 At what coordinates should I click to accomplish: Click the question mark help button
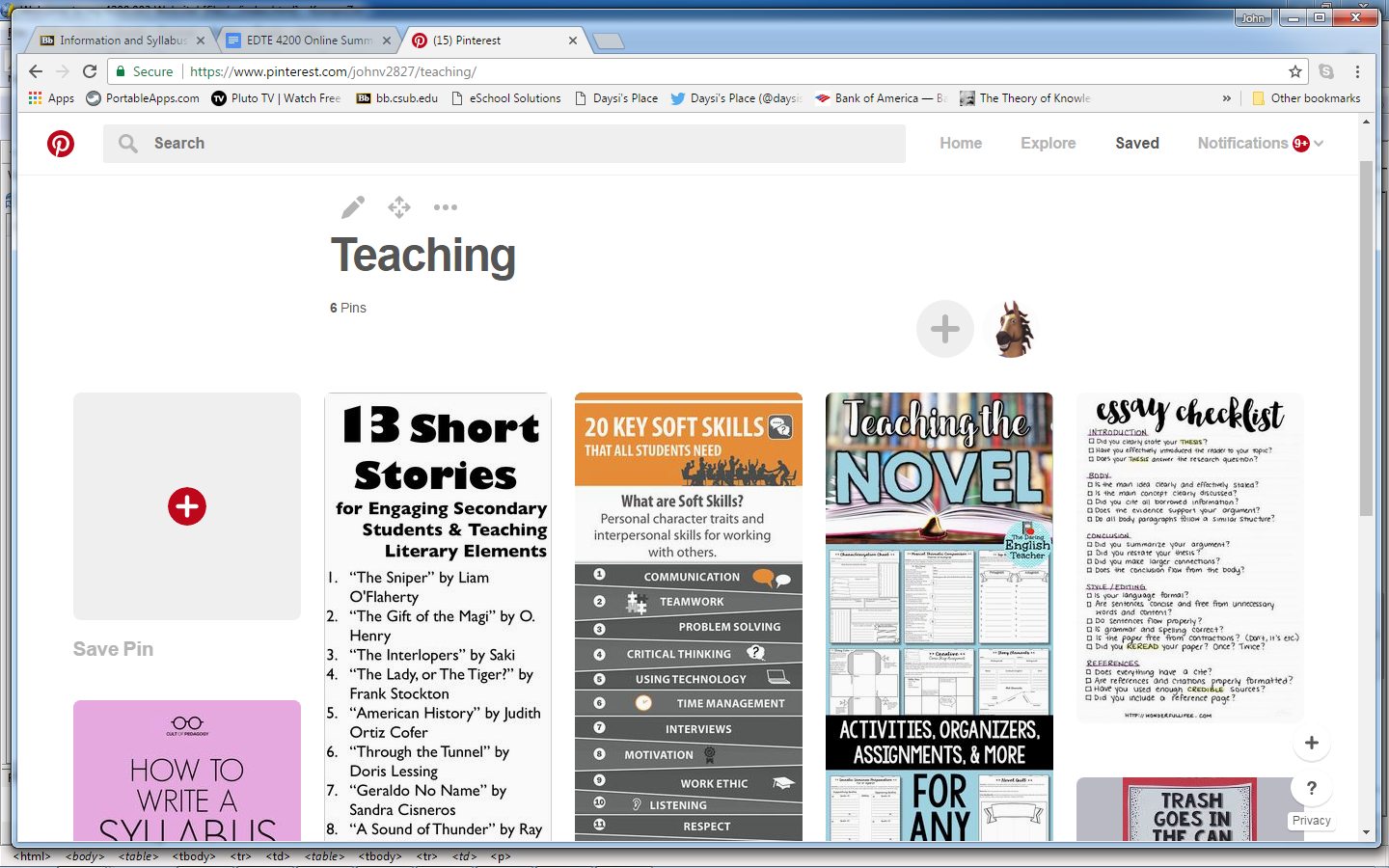[1311, 788]
